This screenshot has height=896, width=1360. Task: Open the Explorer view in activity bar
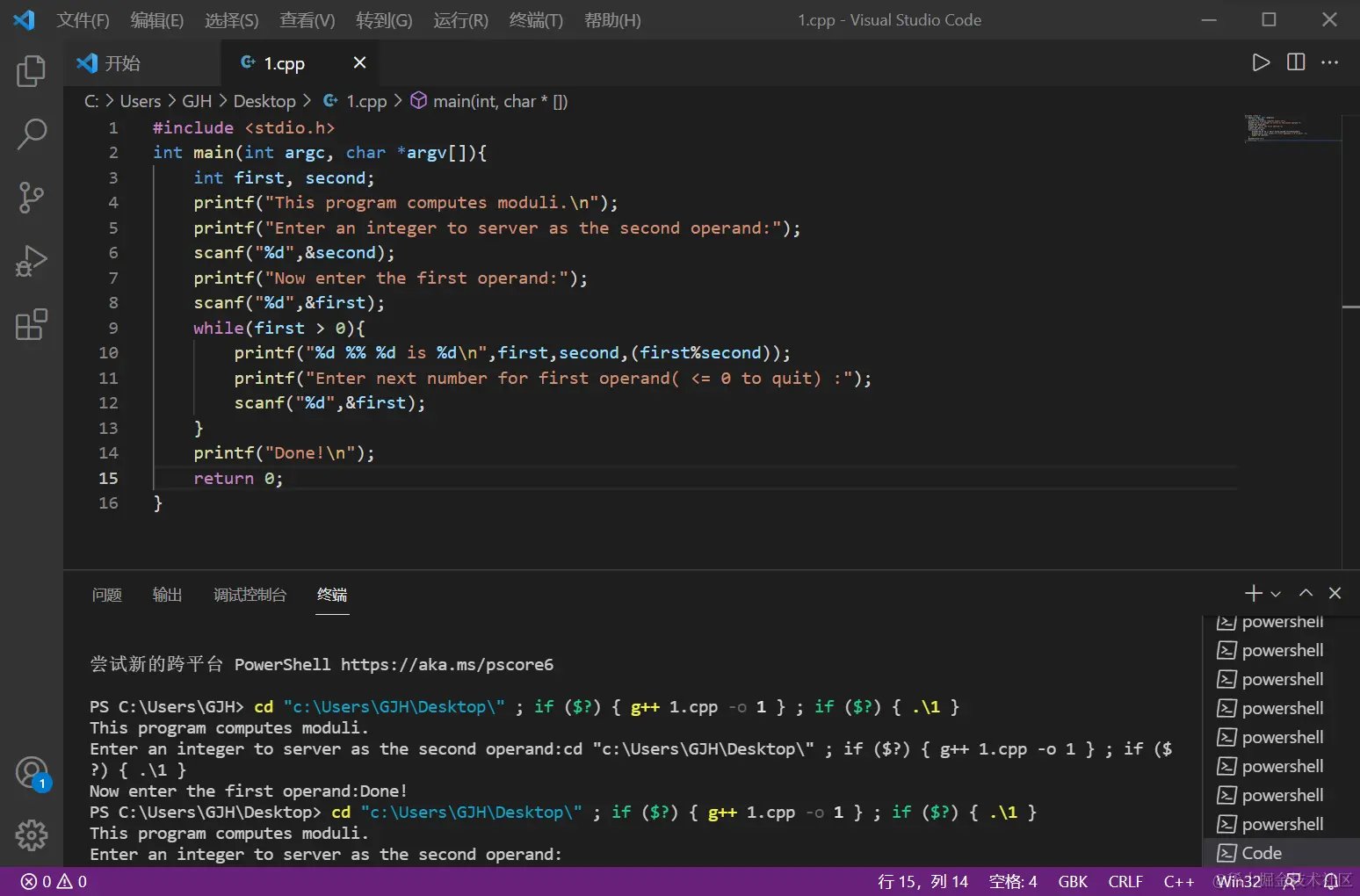(x=32, y=71)
